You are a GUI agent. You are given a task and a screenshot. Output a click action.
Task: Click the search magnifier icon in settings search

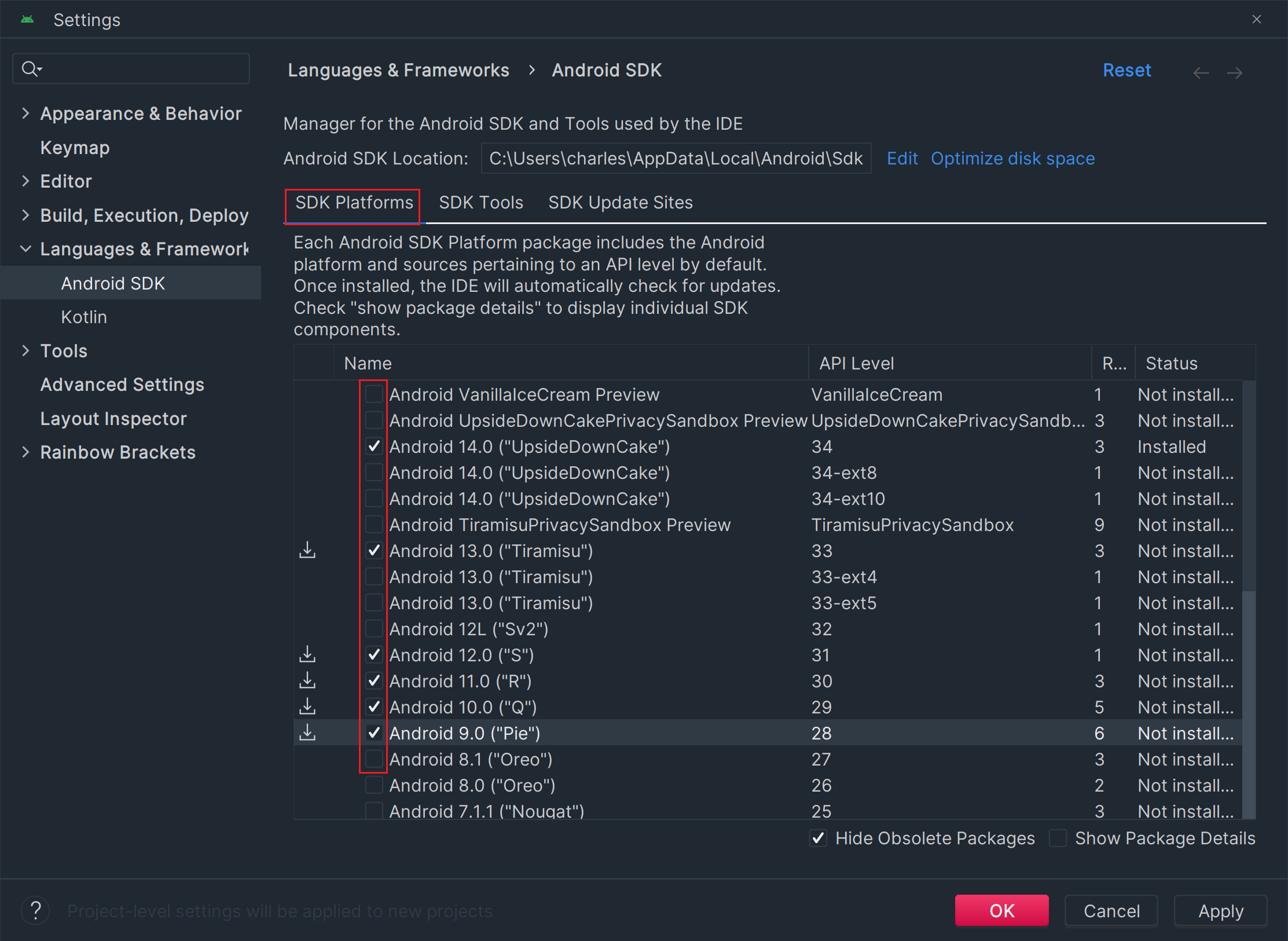click(x=30, y=69)
